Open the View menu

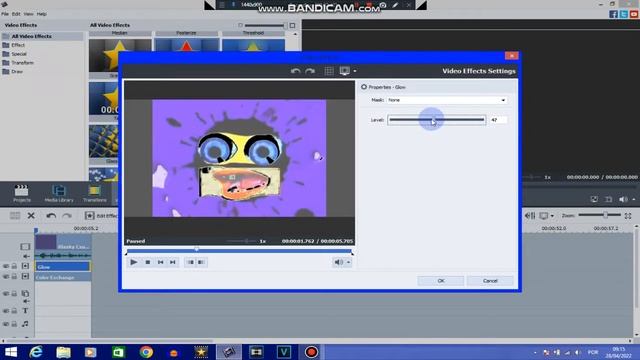[28, 14]
